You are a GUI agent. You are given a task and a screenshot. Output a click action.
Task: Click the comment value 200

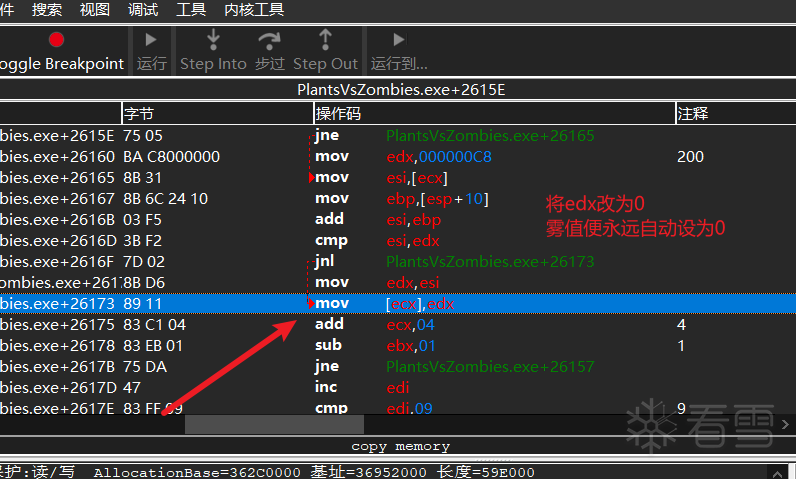pyautogui.click(x=690, y=156)
